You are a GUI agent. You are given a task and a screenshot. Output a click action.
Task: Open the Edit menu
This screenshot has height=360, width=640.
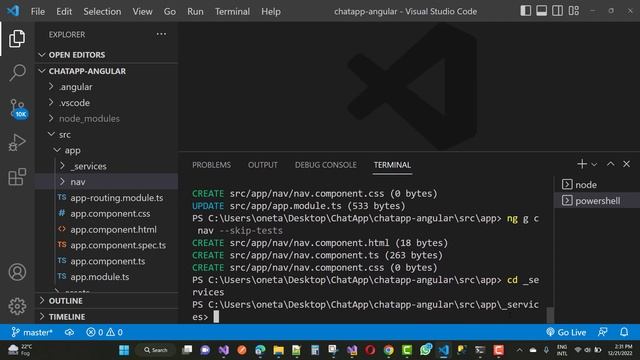[64, 11]
